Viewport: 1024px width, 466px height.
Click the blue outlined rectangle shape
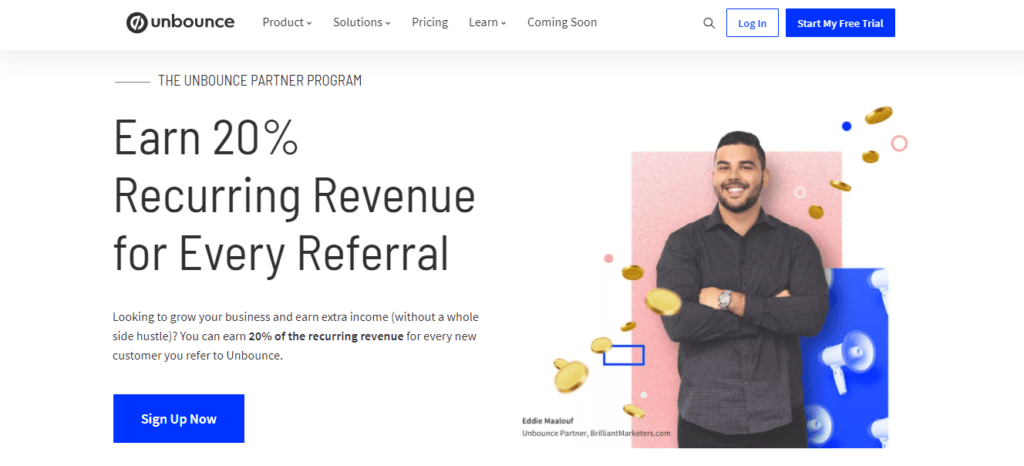tap(624, 355)
